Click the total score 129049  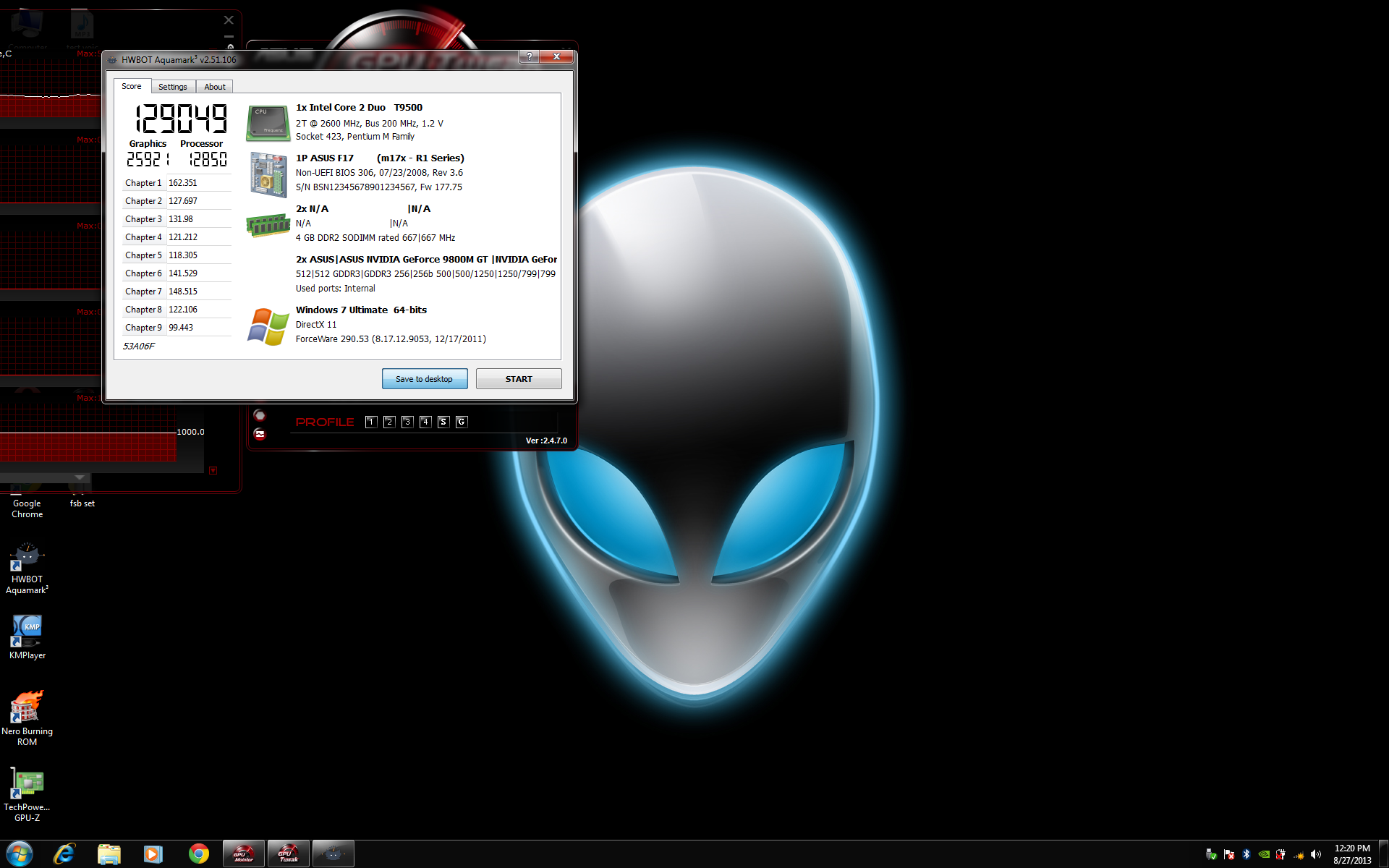tap(182, 119)
